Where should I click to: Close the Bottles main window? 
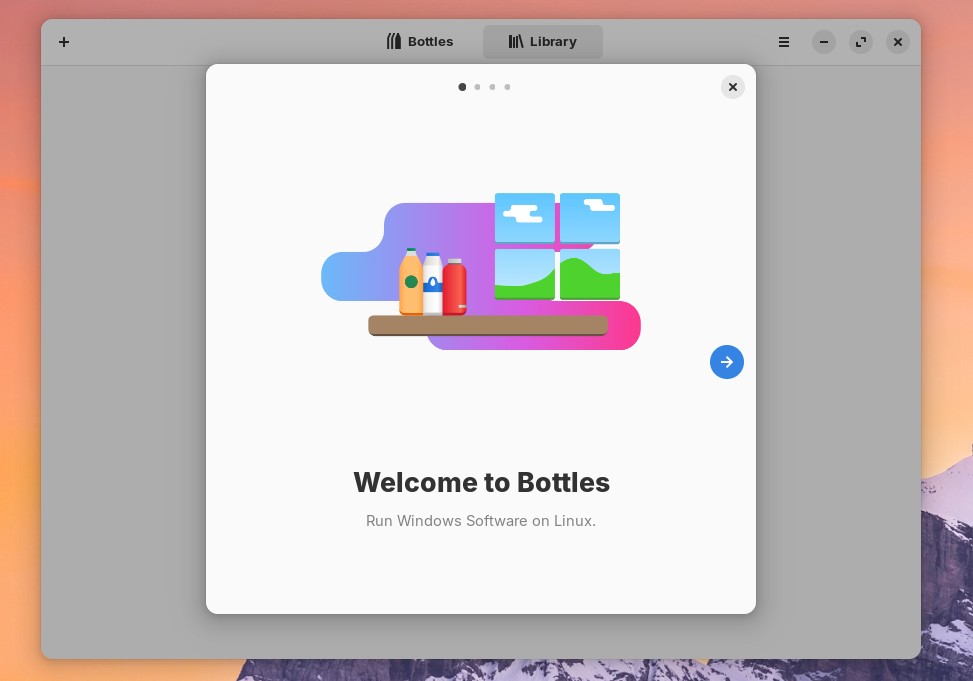[x=897, y=42]
